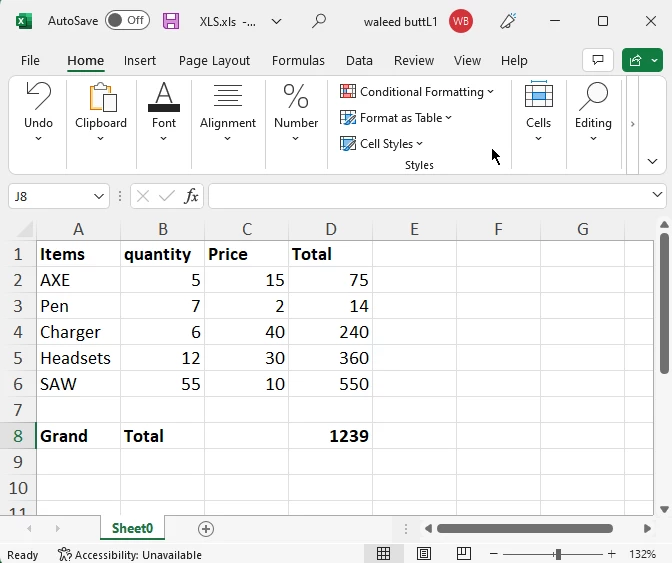Expand the Conditional Formatting dropdown

pos(417,92)
